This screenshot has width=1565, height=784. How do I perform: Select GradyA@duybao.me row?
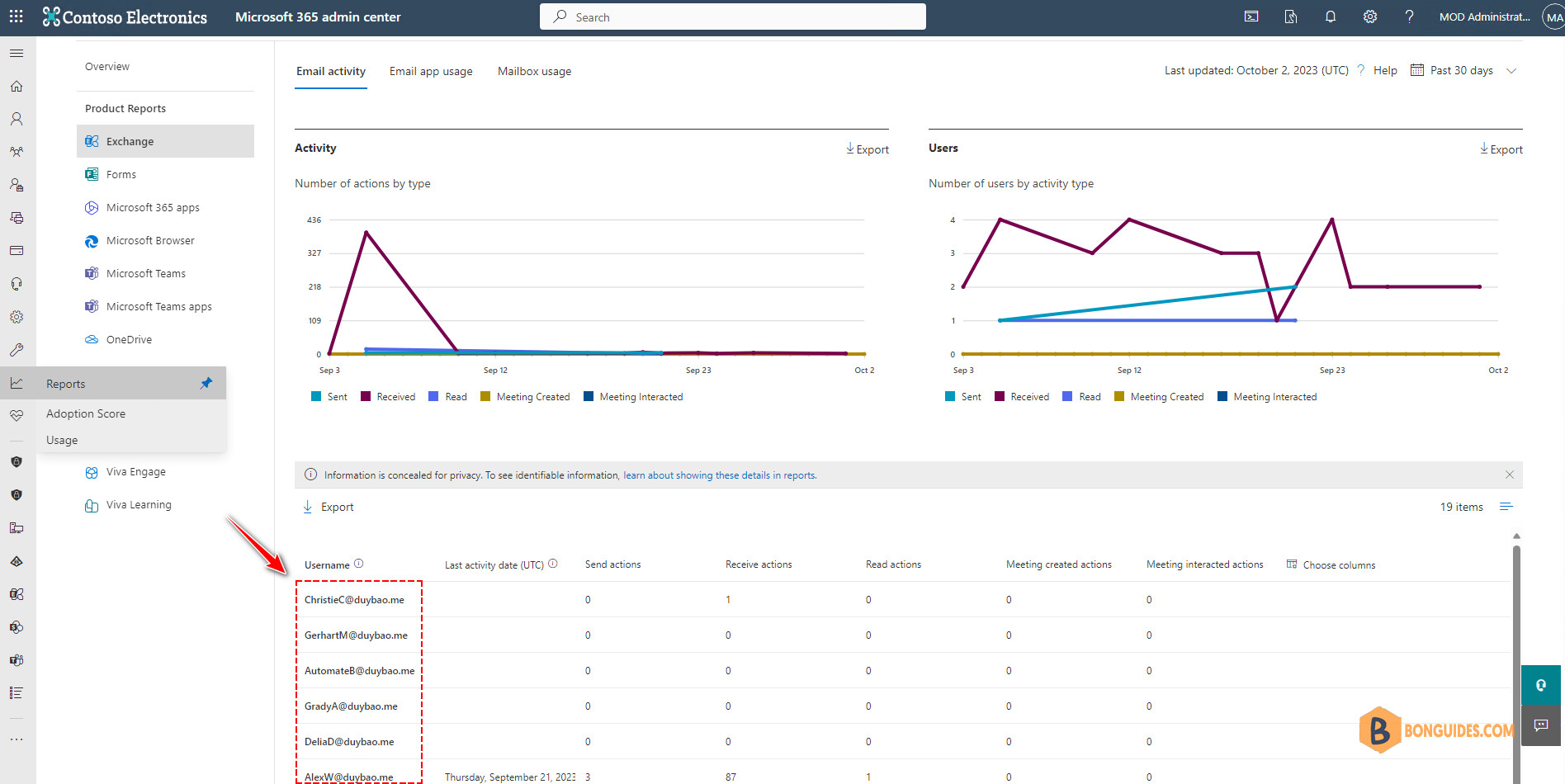tap(903, 706)
